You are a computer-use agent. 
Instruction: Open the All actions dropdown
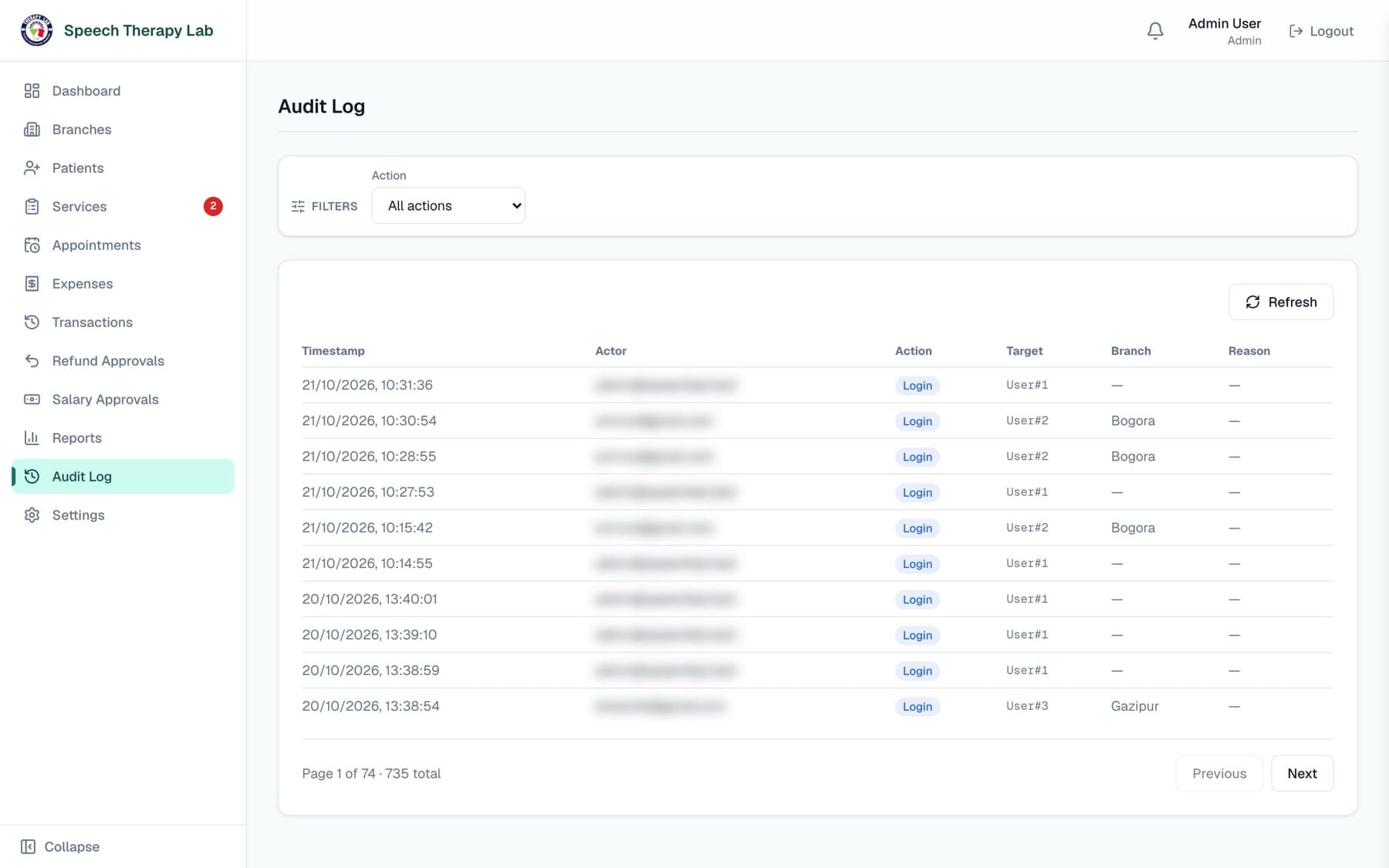[x=448, y=206]
